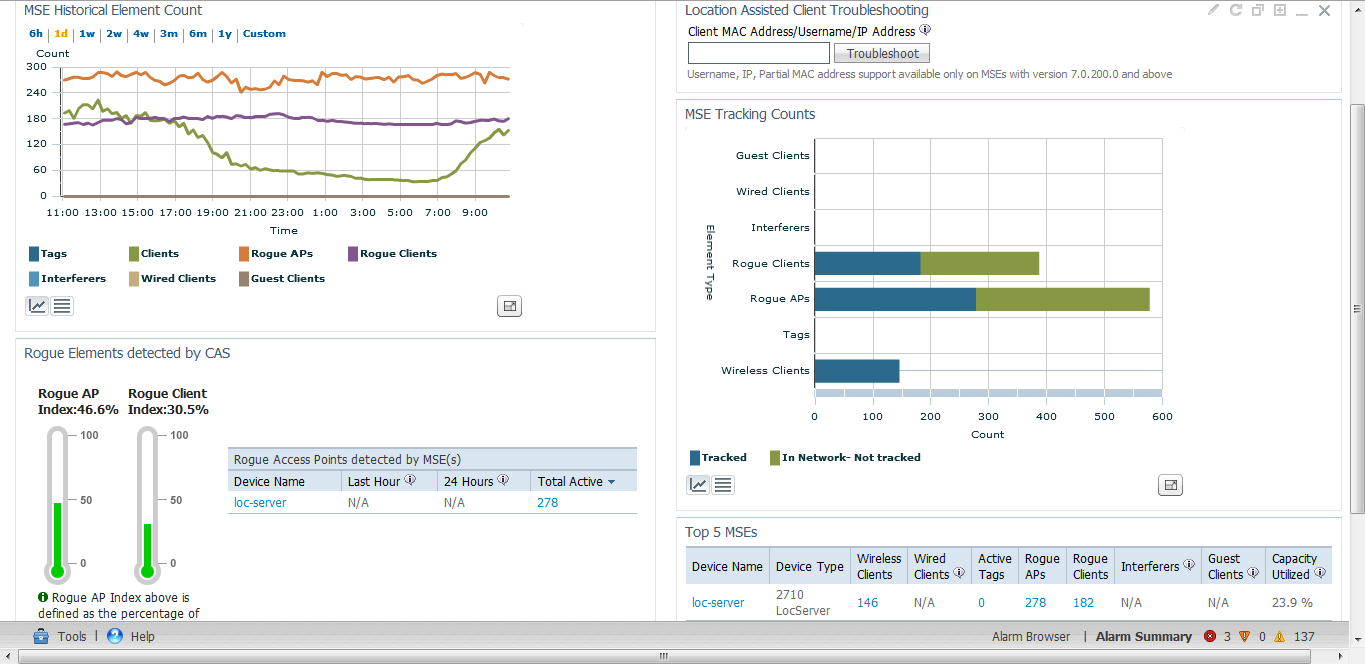
Task: Click the Troubleshoot button
Action: (882, 54)
